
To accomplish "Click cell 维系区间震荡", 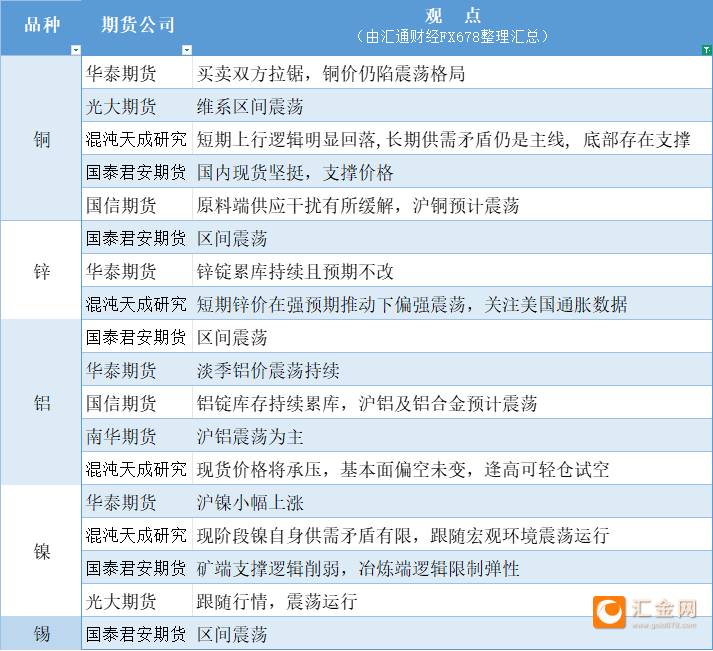I will click(452, 105).
